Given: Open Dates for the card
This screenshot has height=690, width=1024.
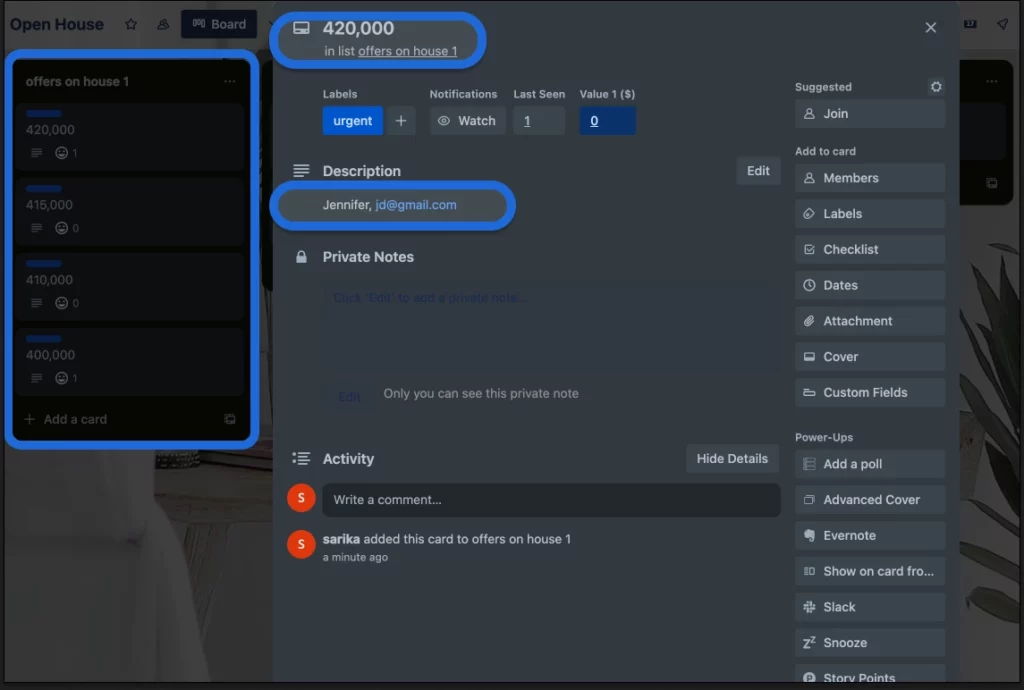Looking at the screenshot, I should (x=870, y=285).
